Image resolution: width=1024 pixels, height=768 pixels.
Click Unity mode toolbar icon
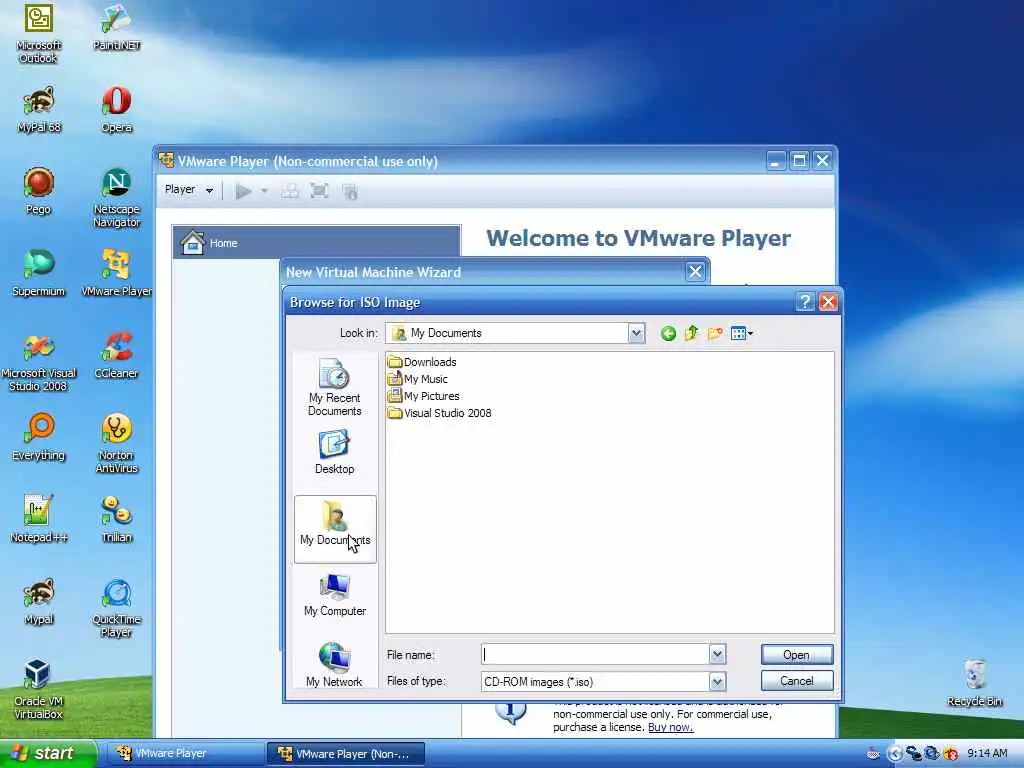[x=350, y=191]
